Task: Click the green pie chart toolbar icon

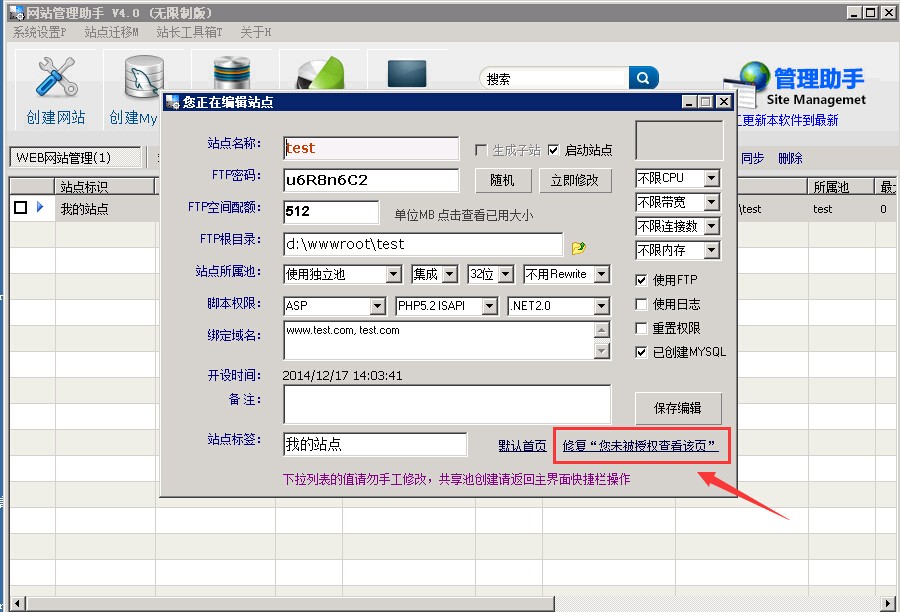Action: tap(318, 74)
